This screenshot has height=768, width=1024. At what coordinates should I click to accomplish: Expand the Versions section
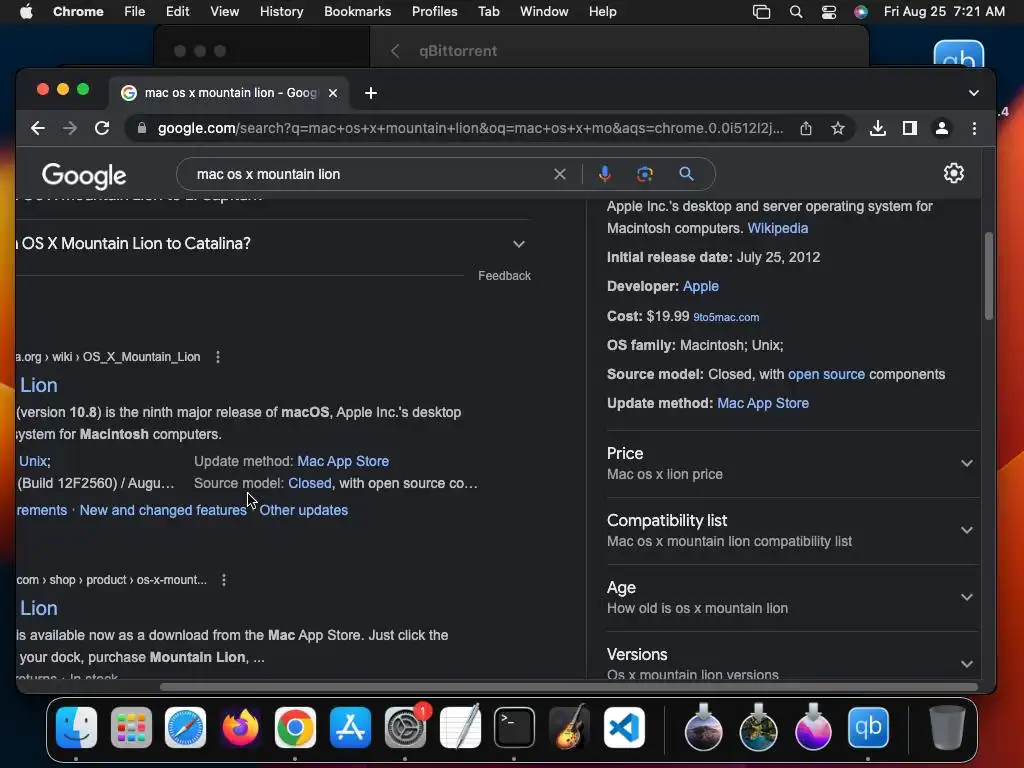792,661
